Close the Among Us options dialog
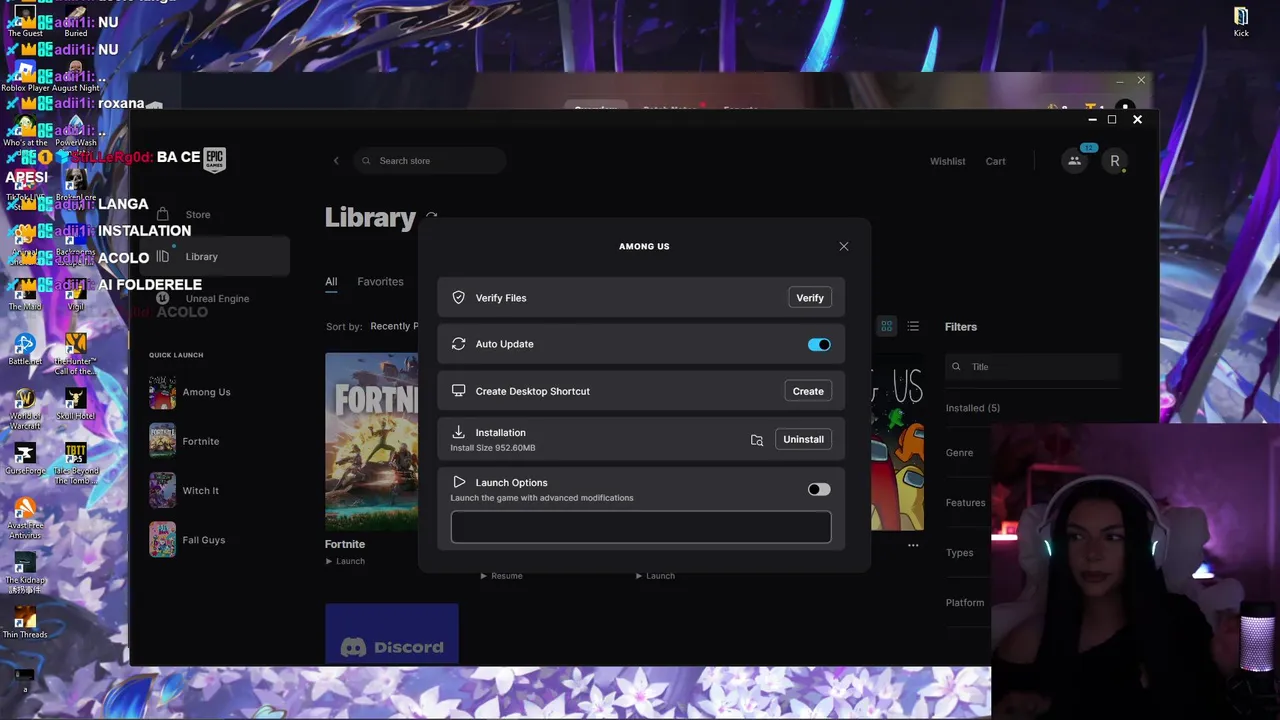Viewport: 1280px width, 720px height. pos(844,246)
